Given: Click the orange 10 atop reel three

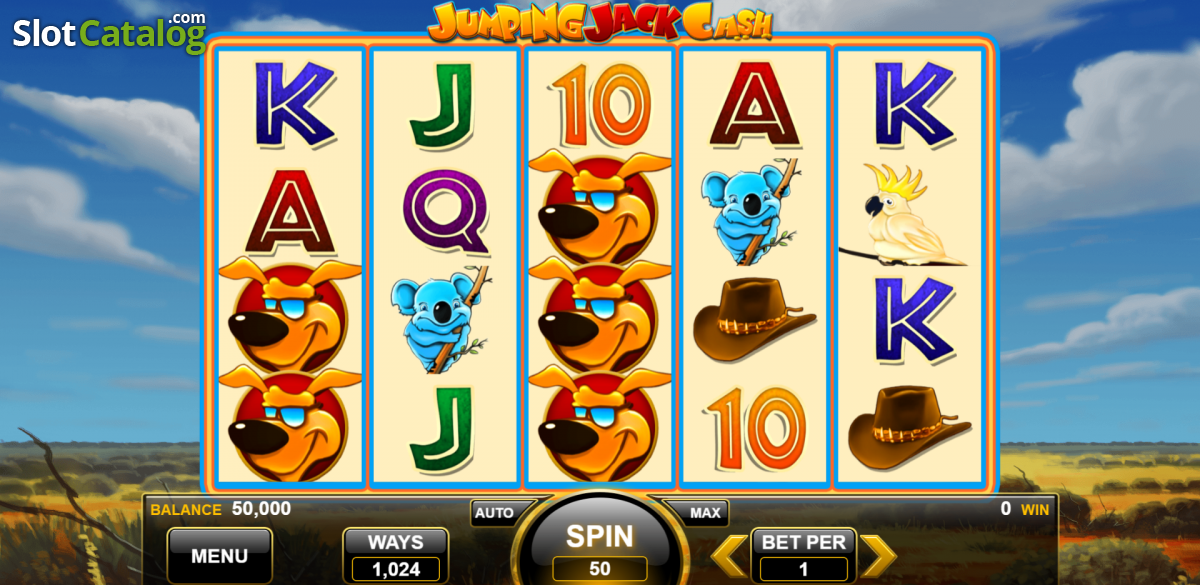Looking at the screenshot, I should coord(600,103).
